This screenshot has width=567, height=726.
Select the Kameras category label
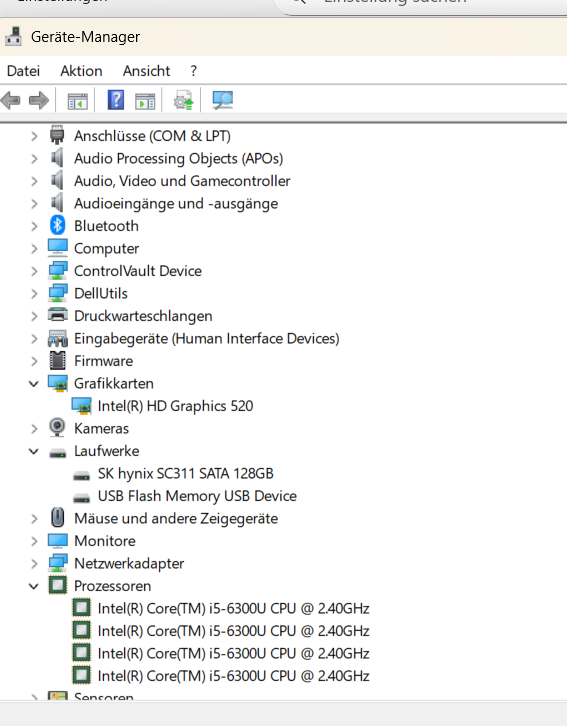101,429
